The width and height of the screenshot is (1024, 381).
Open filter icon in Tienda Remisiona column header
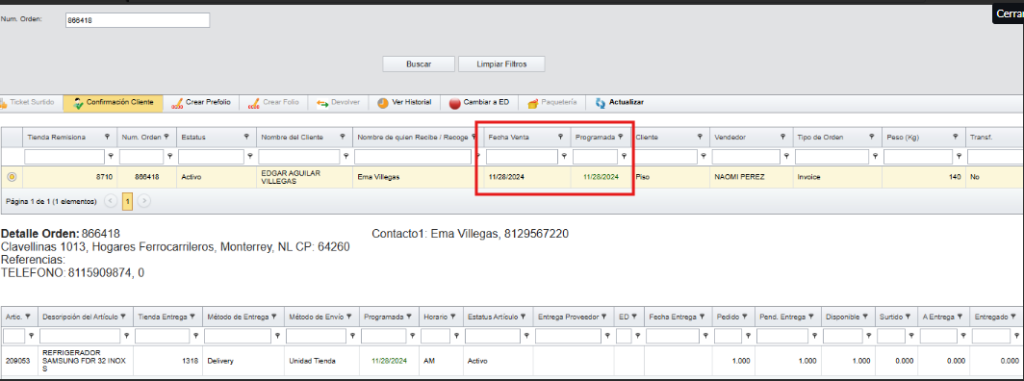[x=106, y=137]
